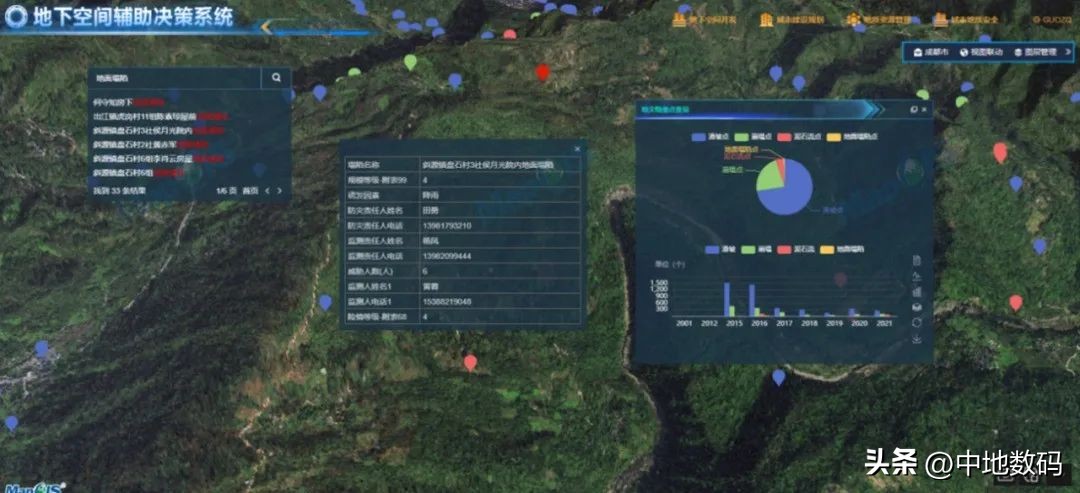This screenshot has width=1080, height=493.
Task: Switch chart to line chart icon
Action: [917, 276]
